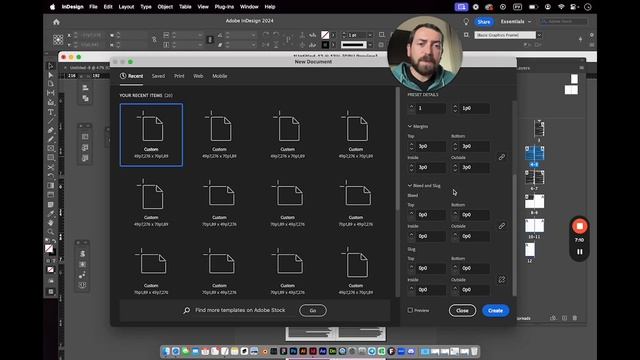This screenshot has height=360, width=640.
Task: Enable the Preview checkbox
Action: pos(410,310)
